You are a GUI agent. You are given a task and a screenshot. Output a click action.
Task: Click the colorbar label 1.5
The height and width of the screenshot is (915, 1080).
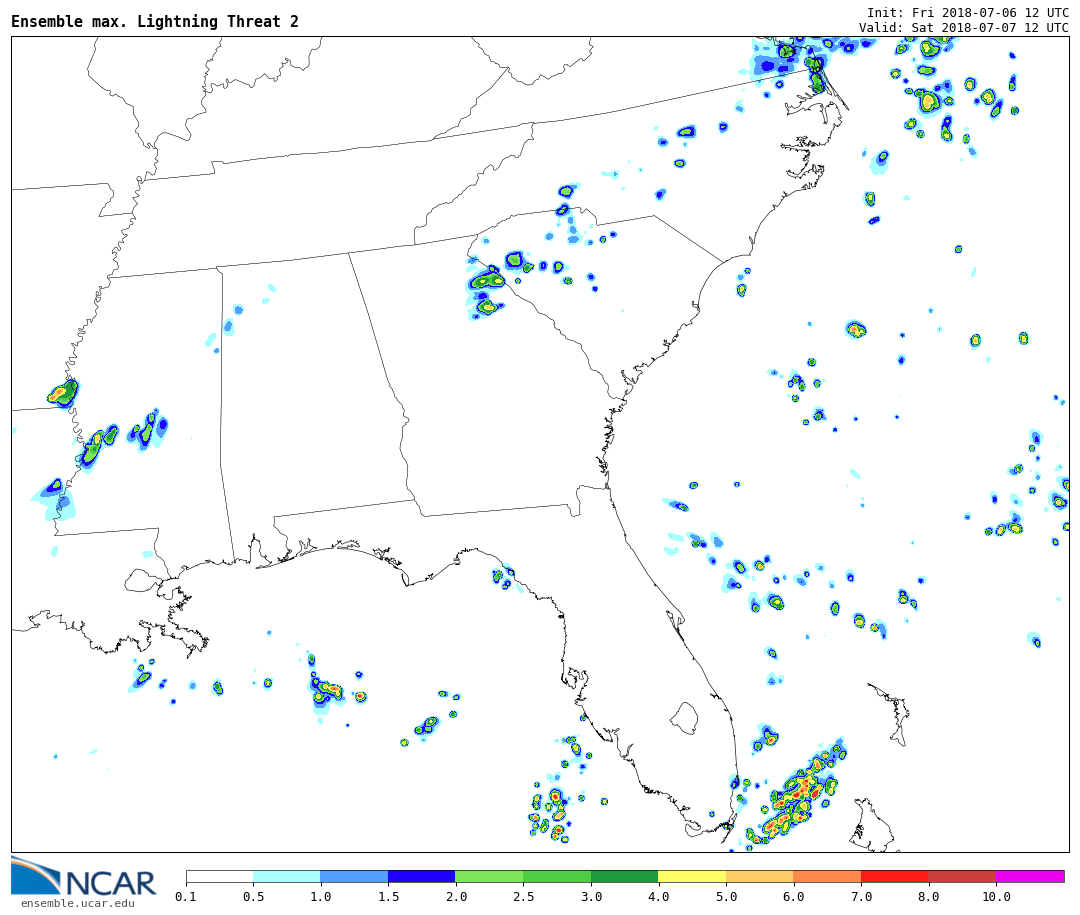click(x=388, y=896)
